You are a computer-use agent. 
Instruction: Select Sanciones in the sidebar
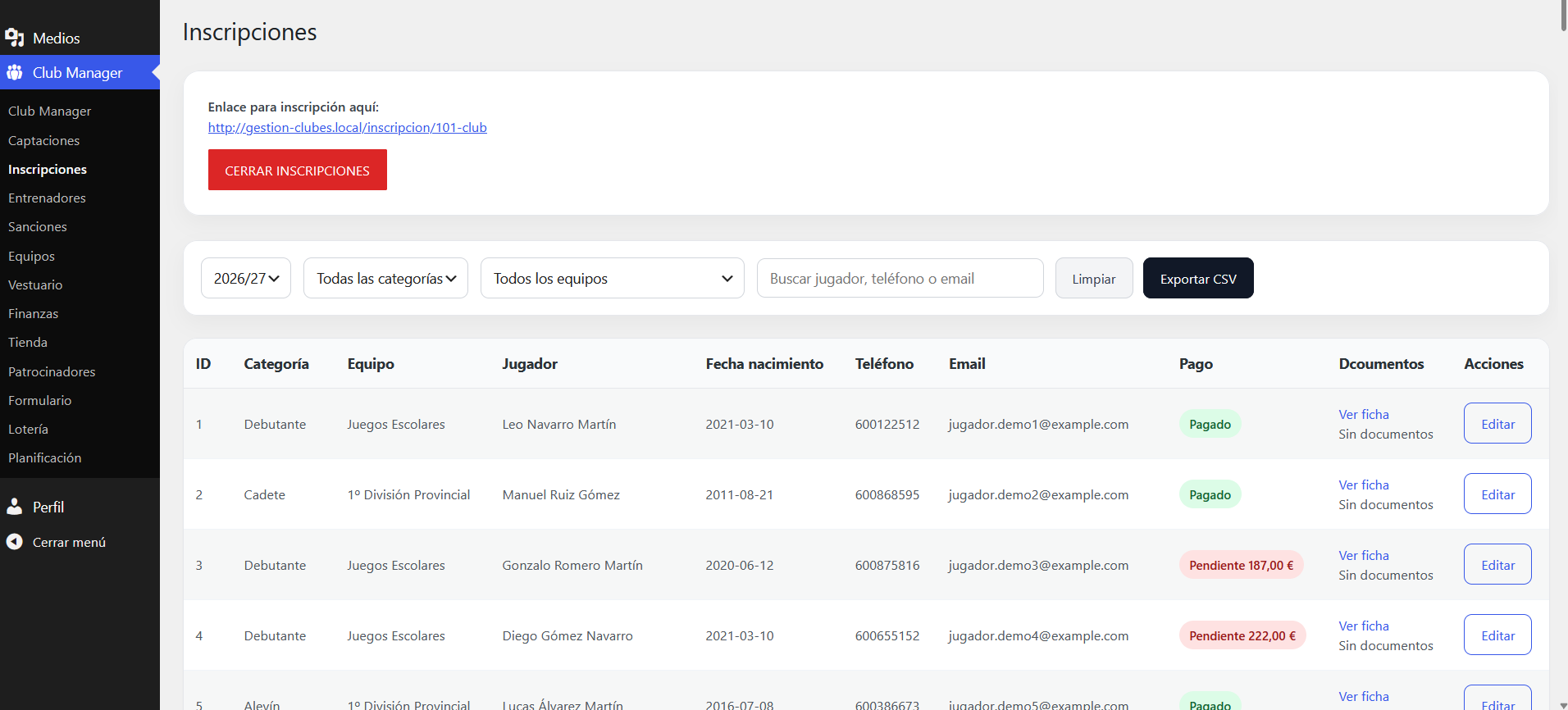(x=38, y=226)
